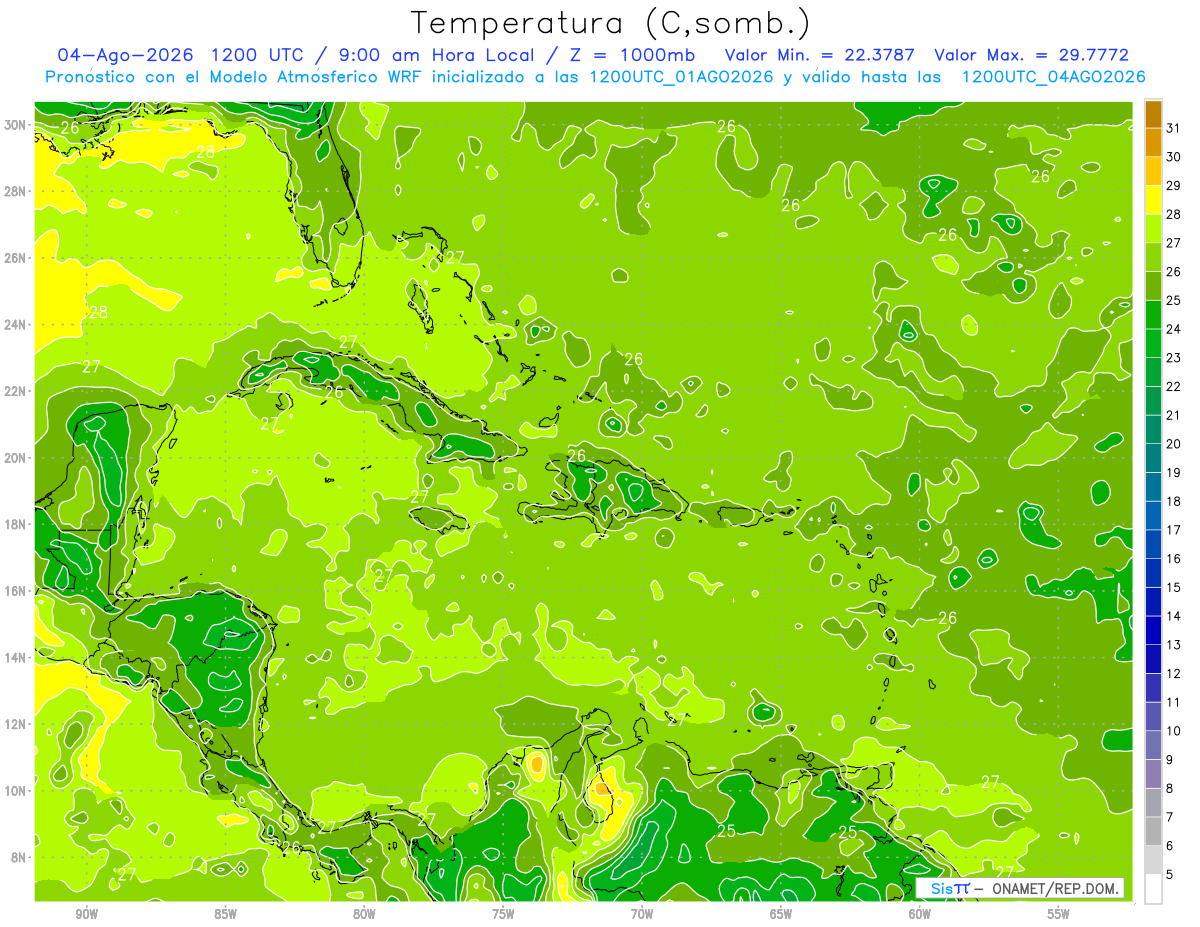
Task: Click the 85W longitude label
Action: coord(226,914)
